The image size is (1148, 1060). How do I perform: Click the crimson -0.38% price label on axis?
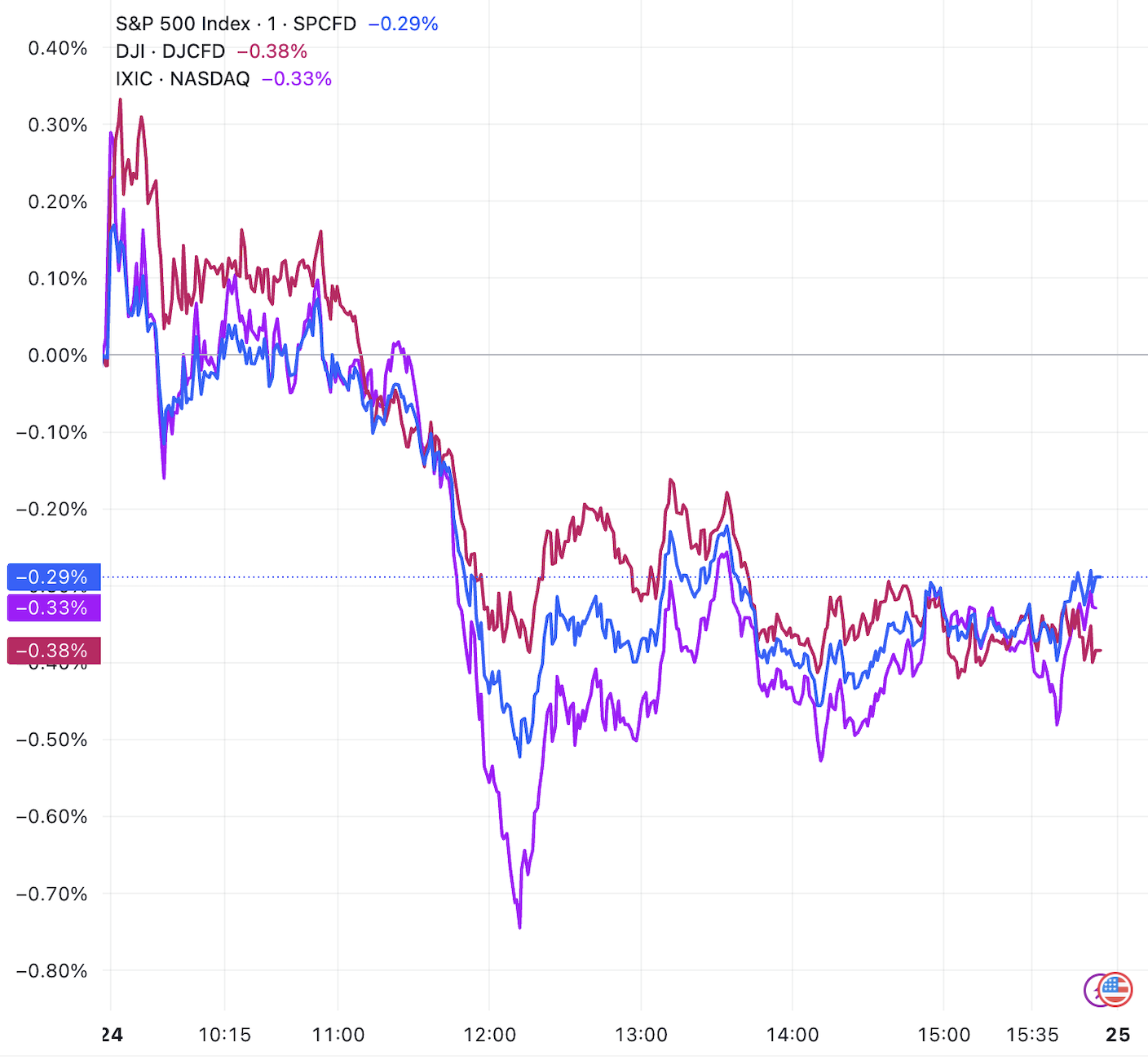coord(54,651)
